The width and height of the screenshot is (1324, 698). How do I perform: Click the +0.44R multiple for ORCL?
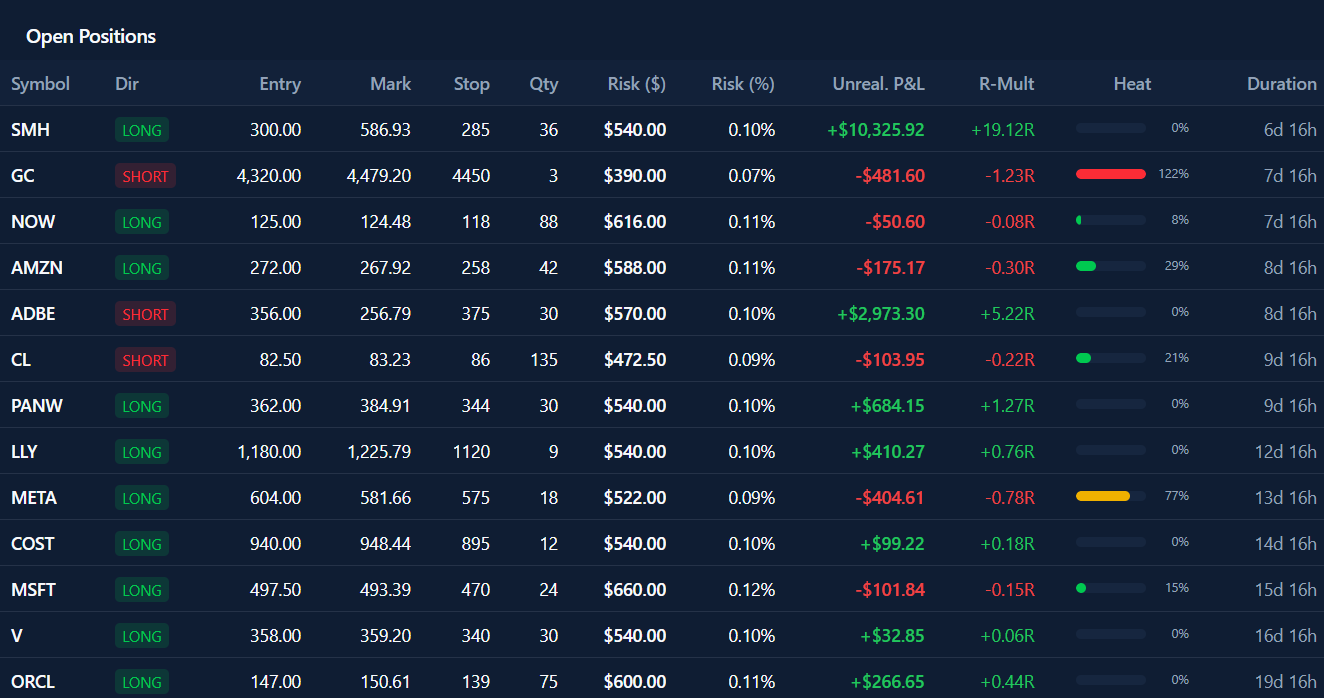[1007, 682]
